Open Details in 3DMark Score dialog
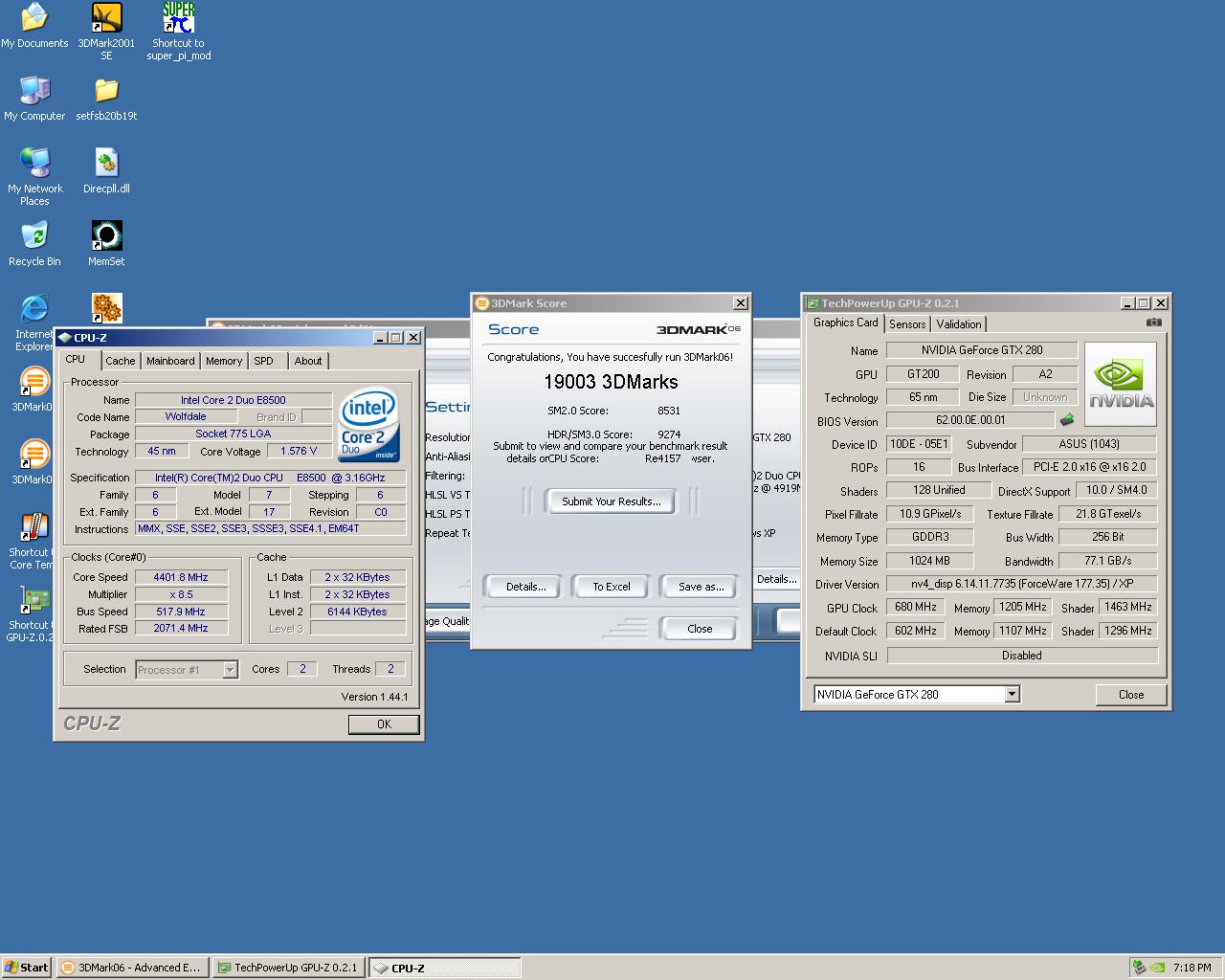This screenshot has width=1225, height=980. coord(525,587)
